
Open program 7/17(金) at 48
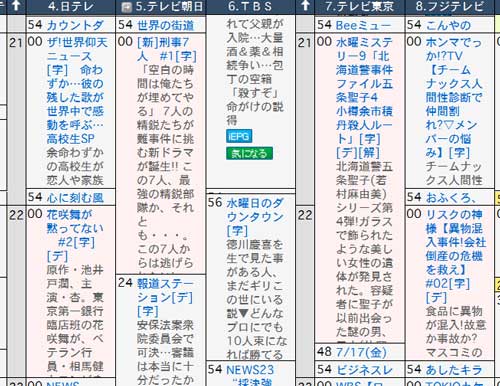point(361,352)
